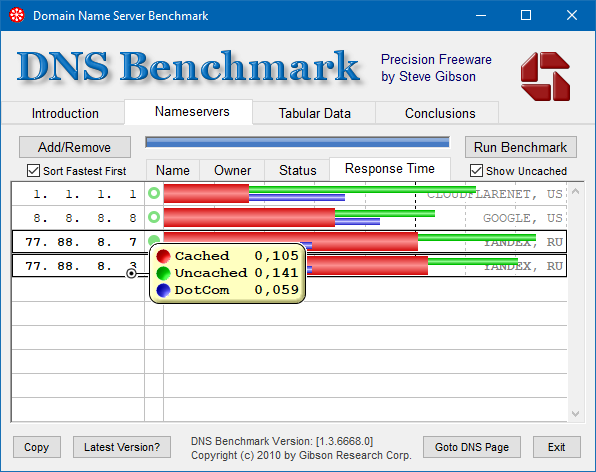Toggle Show Uncached checkbox

click(x=476, y=171)
